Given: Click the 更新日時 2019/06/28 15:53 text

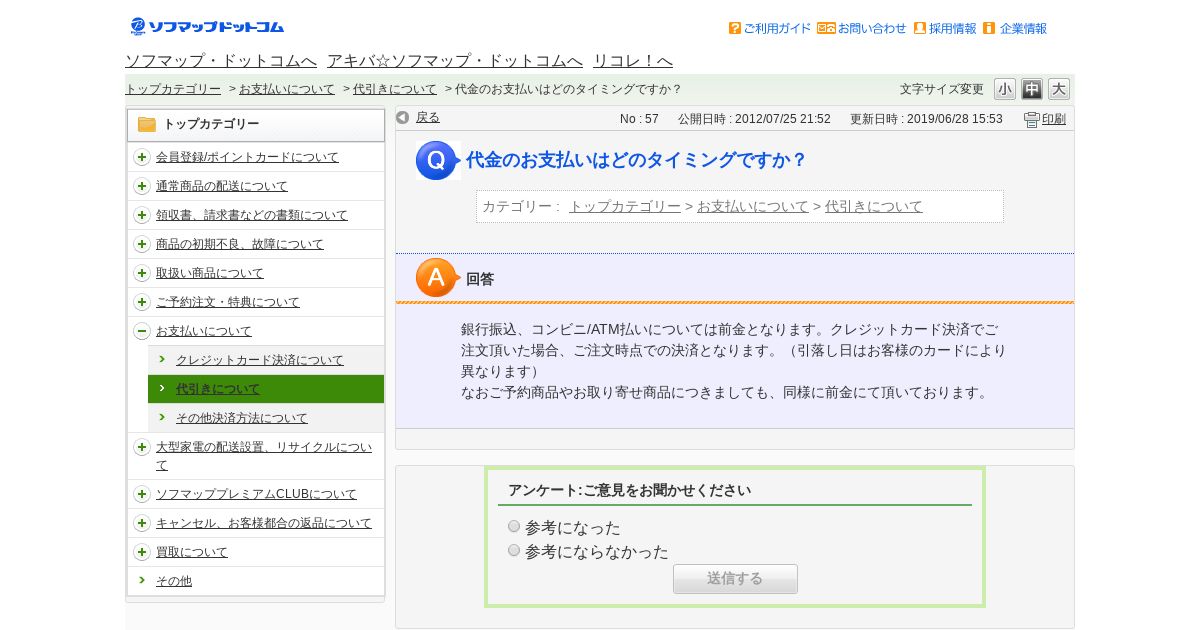Looking at the screenshot, I should 926,119.
